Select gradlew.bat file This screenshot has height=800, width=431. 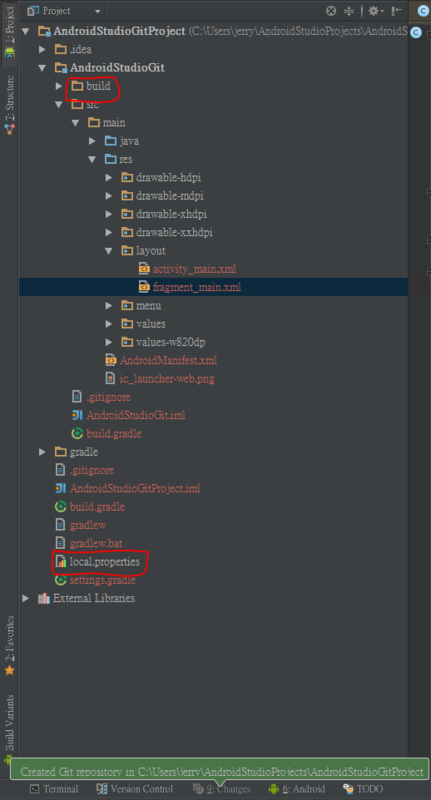point(96,543)
